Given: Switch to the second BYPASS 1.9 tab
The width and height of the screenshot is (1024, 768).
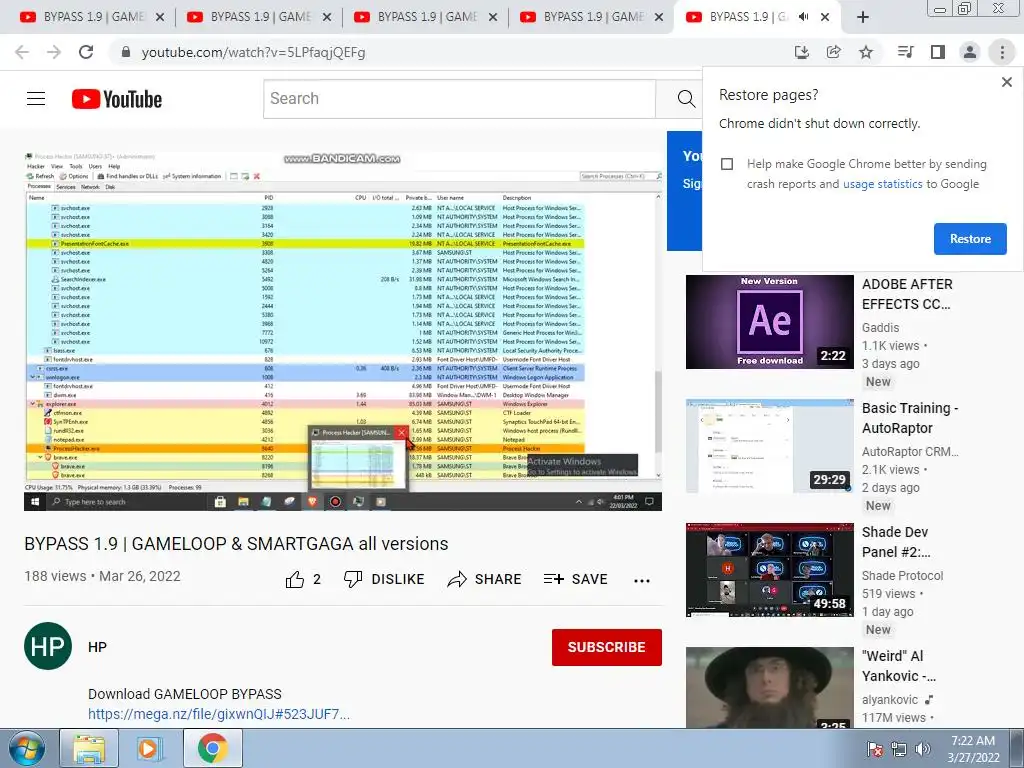Looking at the screenshot, I should pos(259,17).
